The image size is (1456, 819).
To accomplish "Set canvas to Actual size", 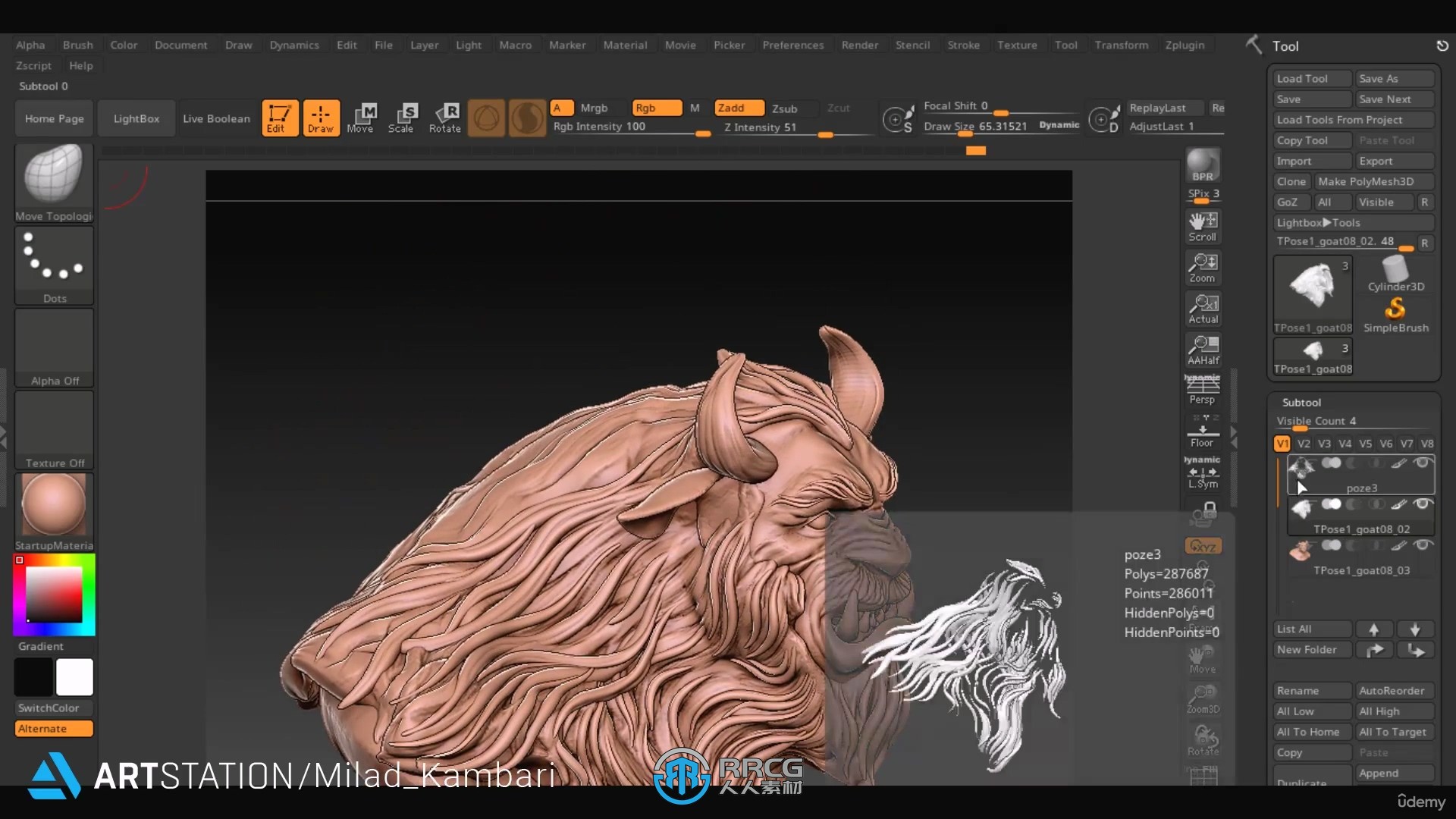I will (x=1203, y=308).
